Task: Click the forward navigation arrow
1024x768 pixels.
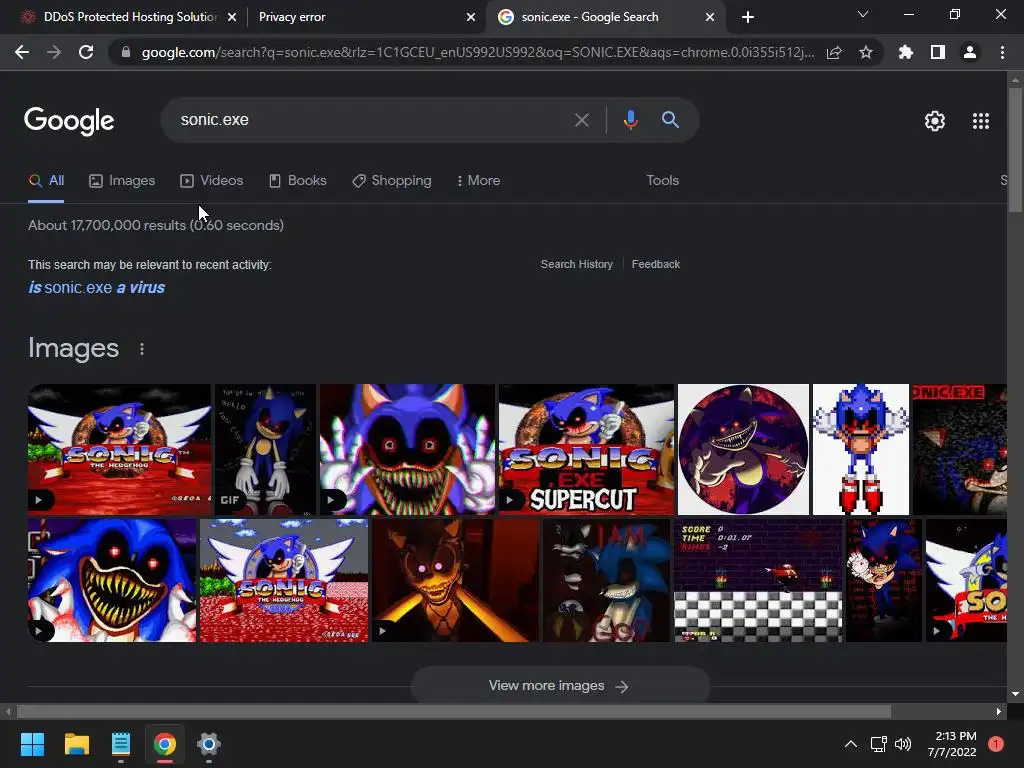Action: tap(54, 52)
